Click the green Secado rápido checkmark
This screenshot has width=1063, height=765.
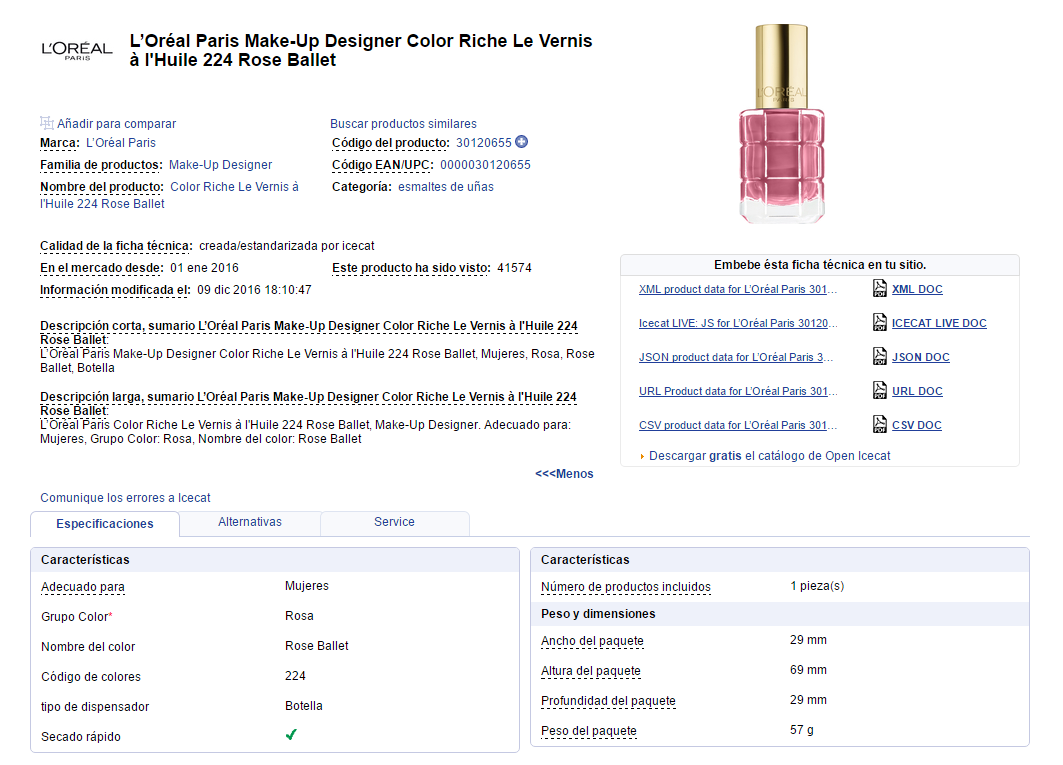pos(291,735)
